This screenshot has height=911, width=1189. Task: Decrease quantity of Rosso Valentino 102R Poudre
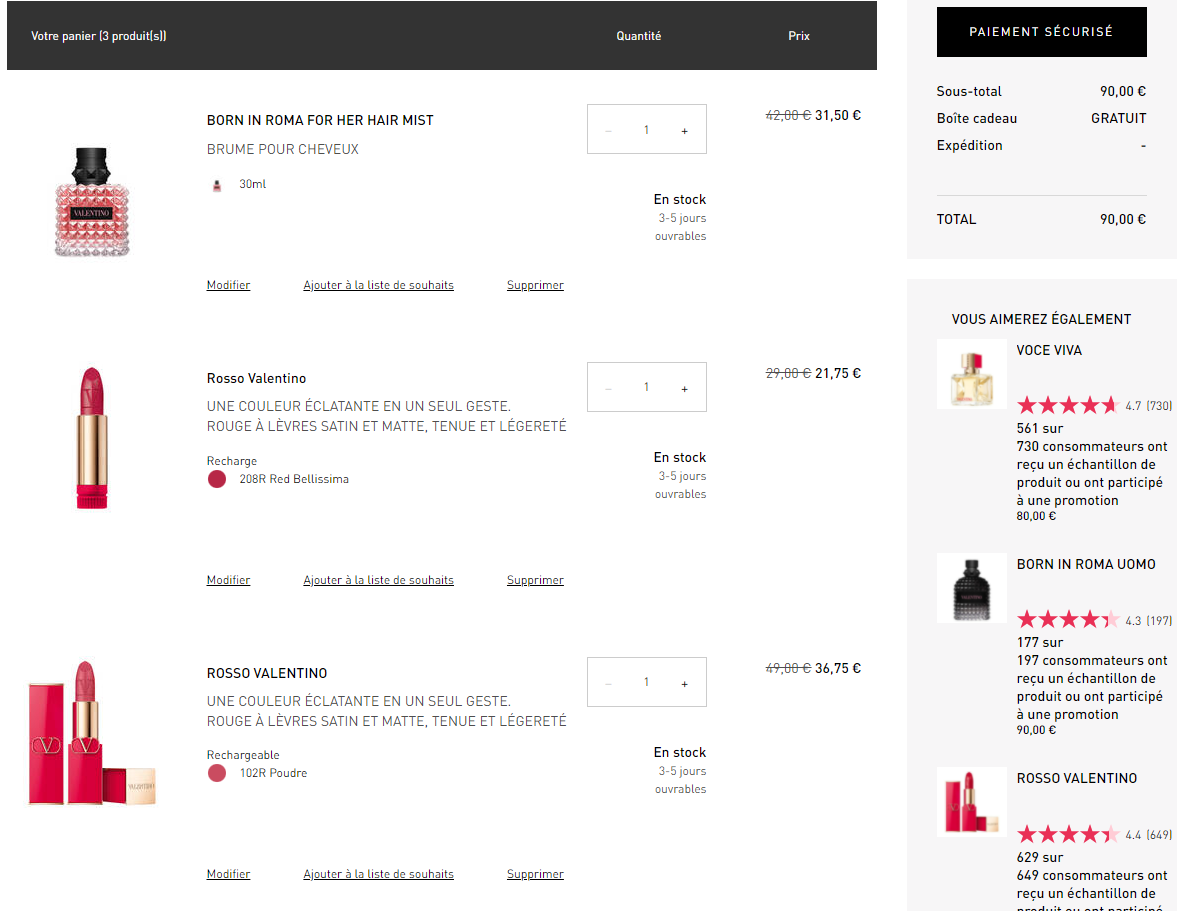(608, 683)
